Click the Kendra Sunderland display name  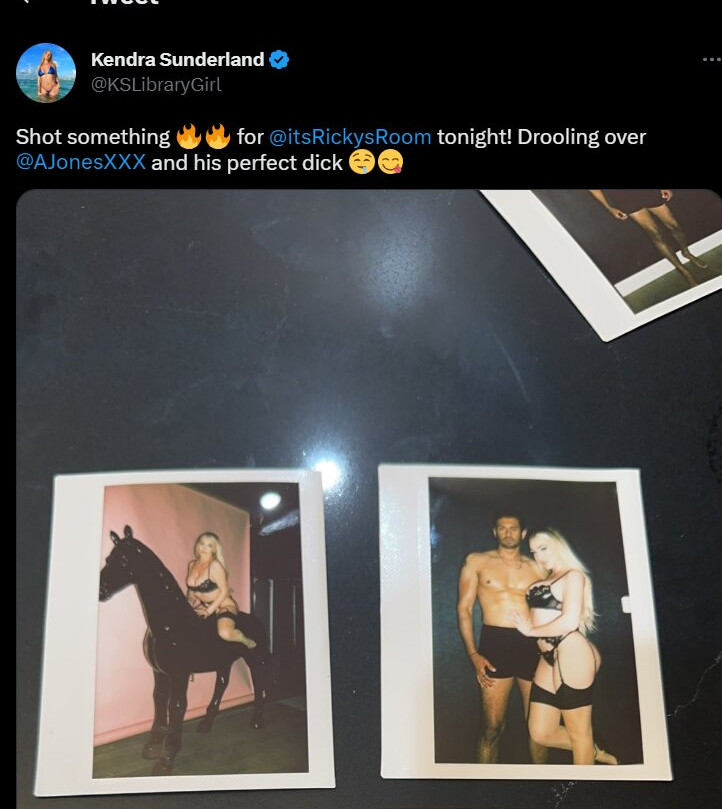tap(178, 60)
